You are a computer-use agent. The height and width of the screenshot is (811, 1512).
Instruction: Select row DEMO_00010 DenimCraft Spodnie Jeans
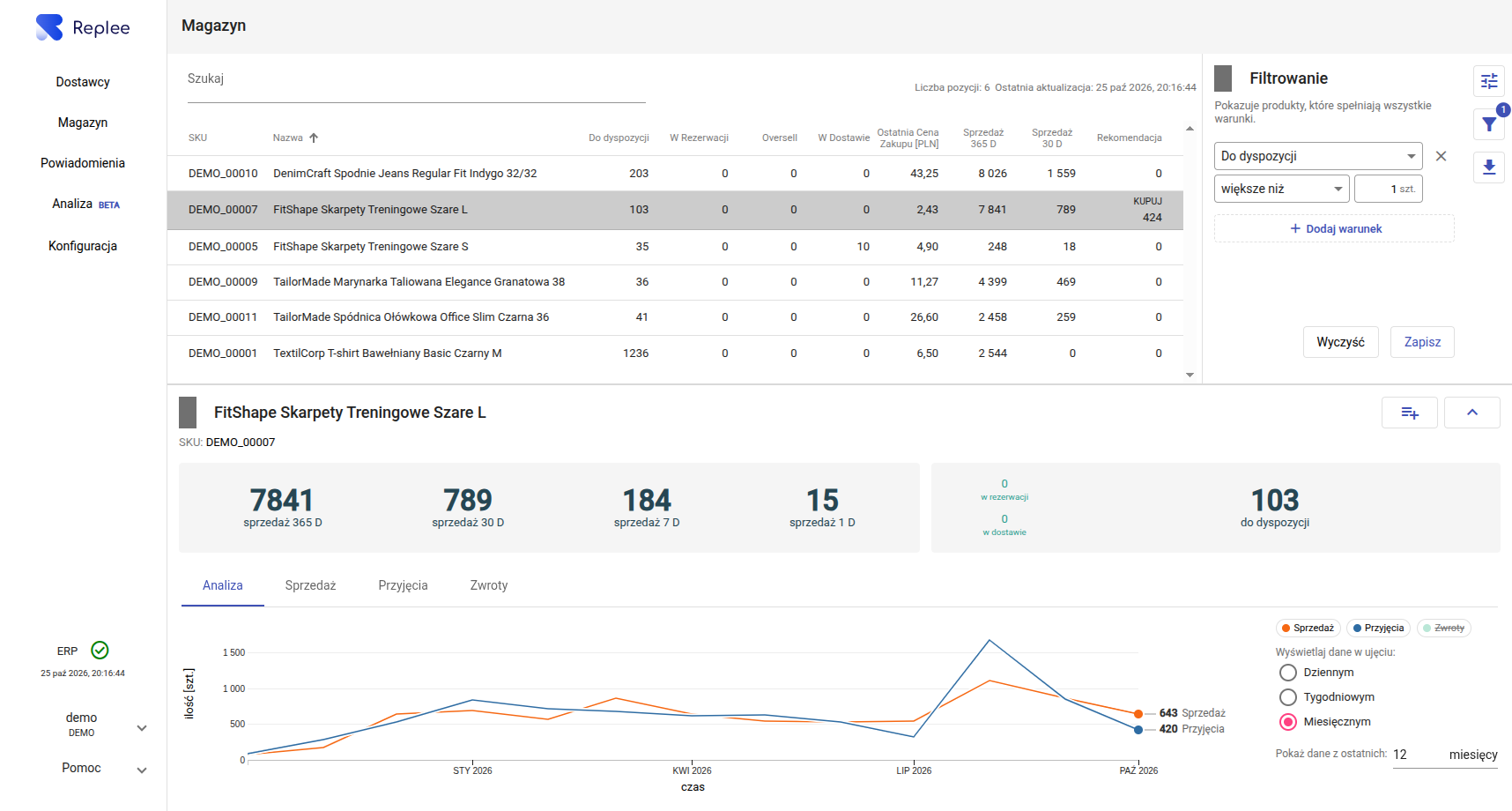675,174
